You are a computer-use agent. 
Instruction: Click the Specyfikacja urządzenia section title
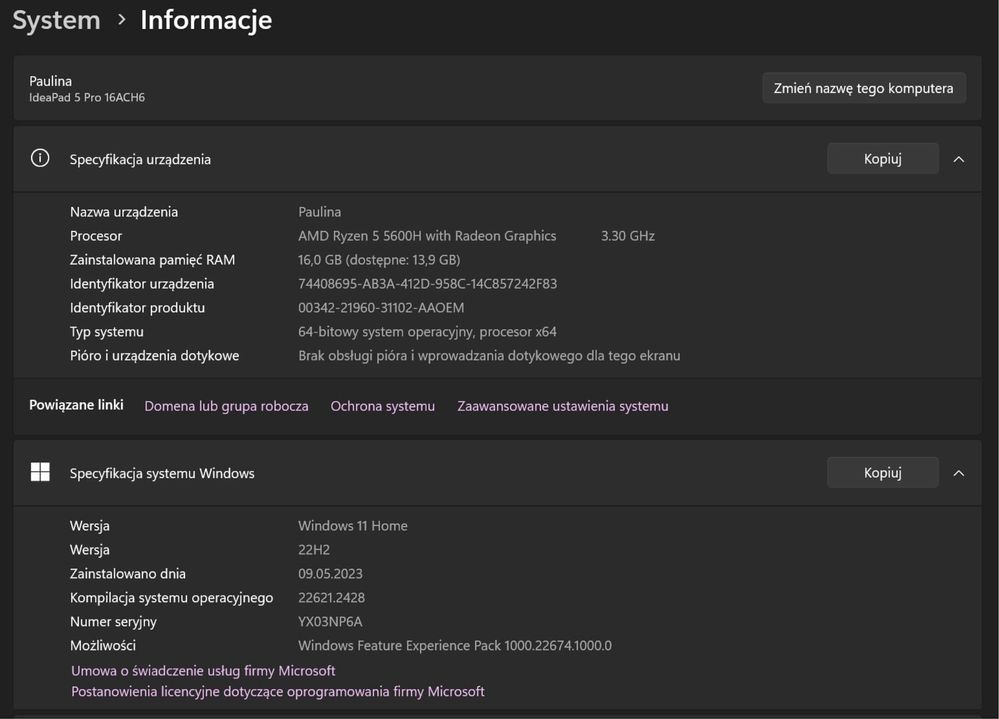point(140,159)
